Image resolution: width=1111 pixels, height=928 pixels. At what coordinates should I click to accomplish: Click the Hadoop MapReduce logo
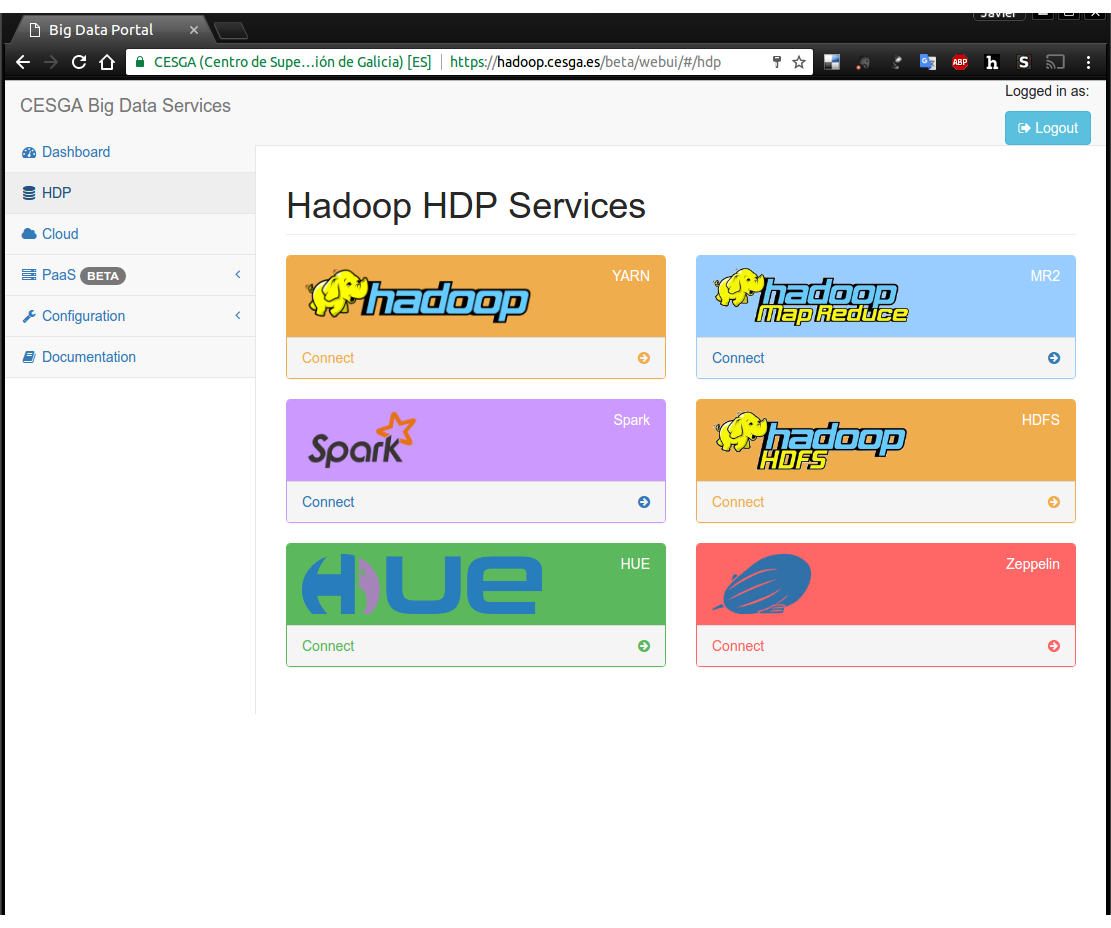[x=811, y=297]
